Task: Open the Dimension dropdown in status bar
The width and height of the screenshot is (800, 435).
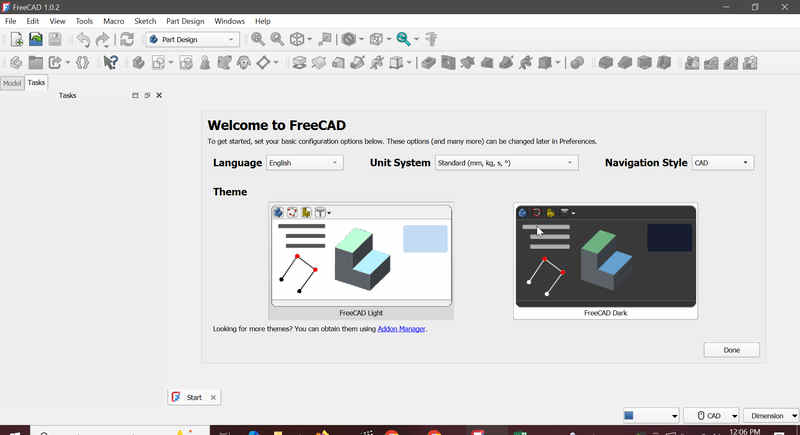Action: point(771,416)
